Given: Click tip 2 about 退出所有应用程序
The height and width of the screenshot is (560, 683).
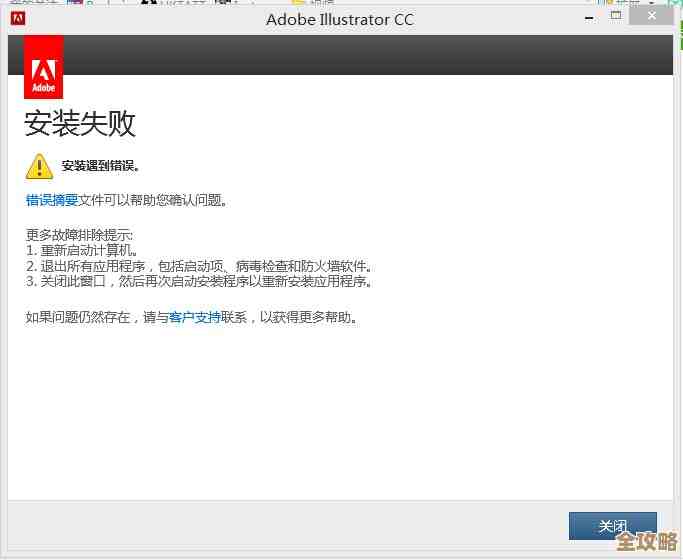Looking at the screenshot, I should (199, 266).
